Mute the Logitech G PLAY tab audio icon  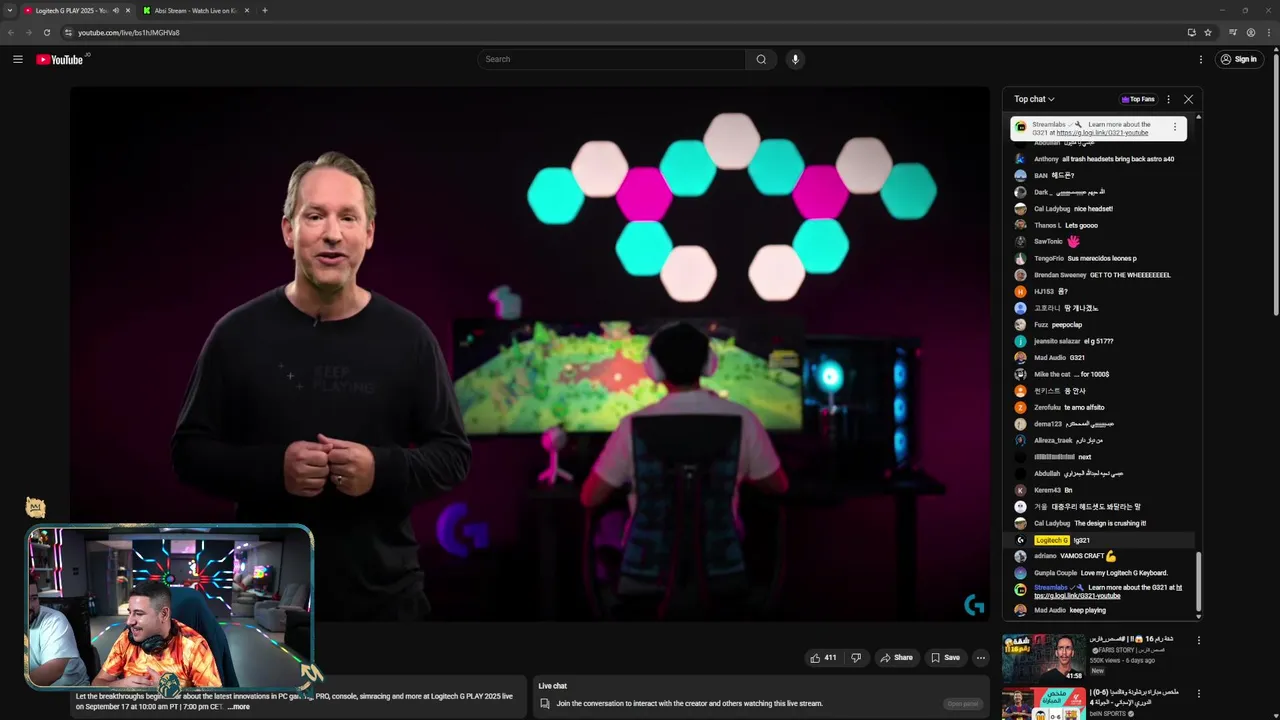(116, 10)
